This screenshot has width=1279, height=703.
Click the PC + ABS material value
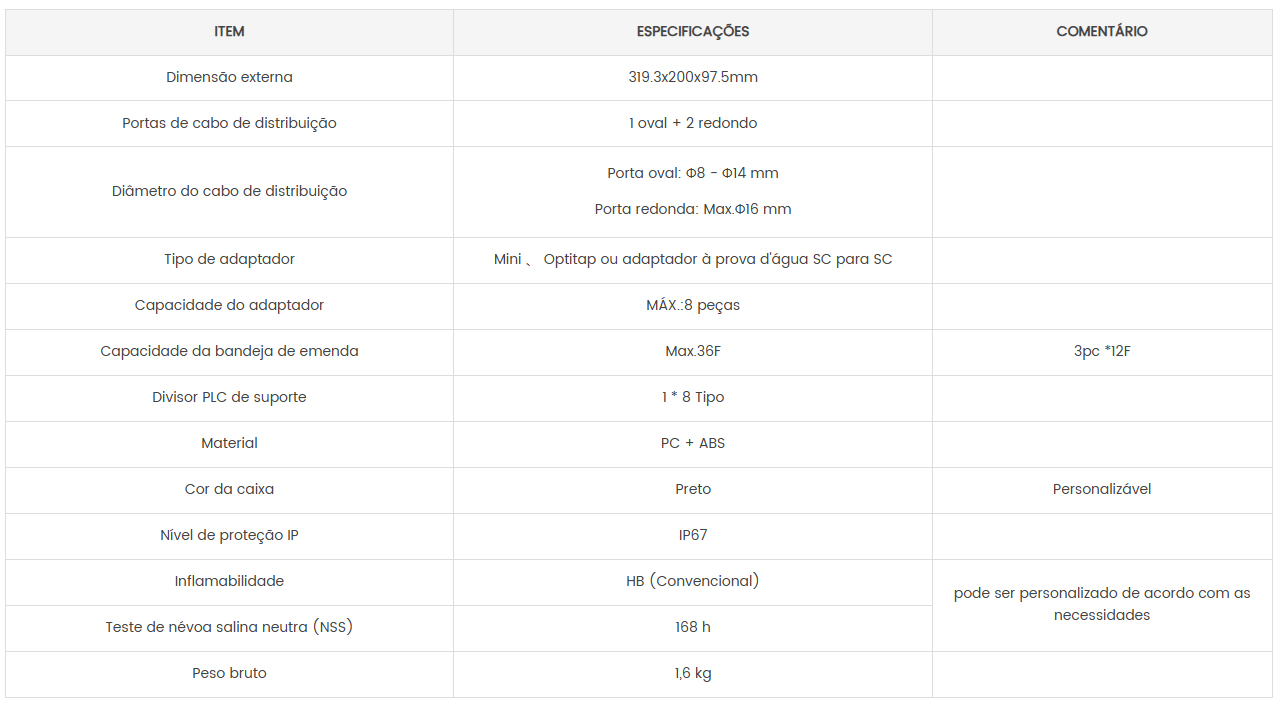[x=693, y=444]
